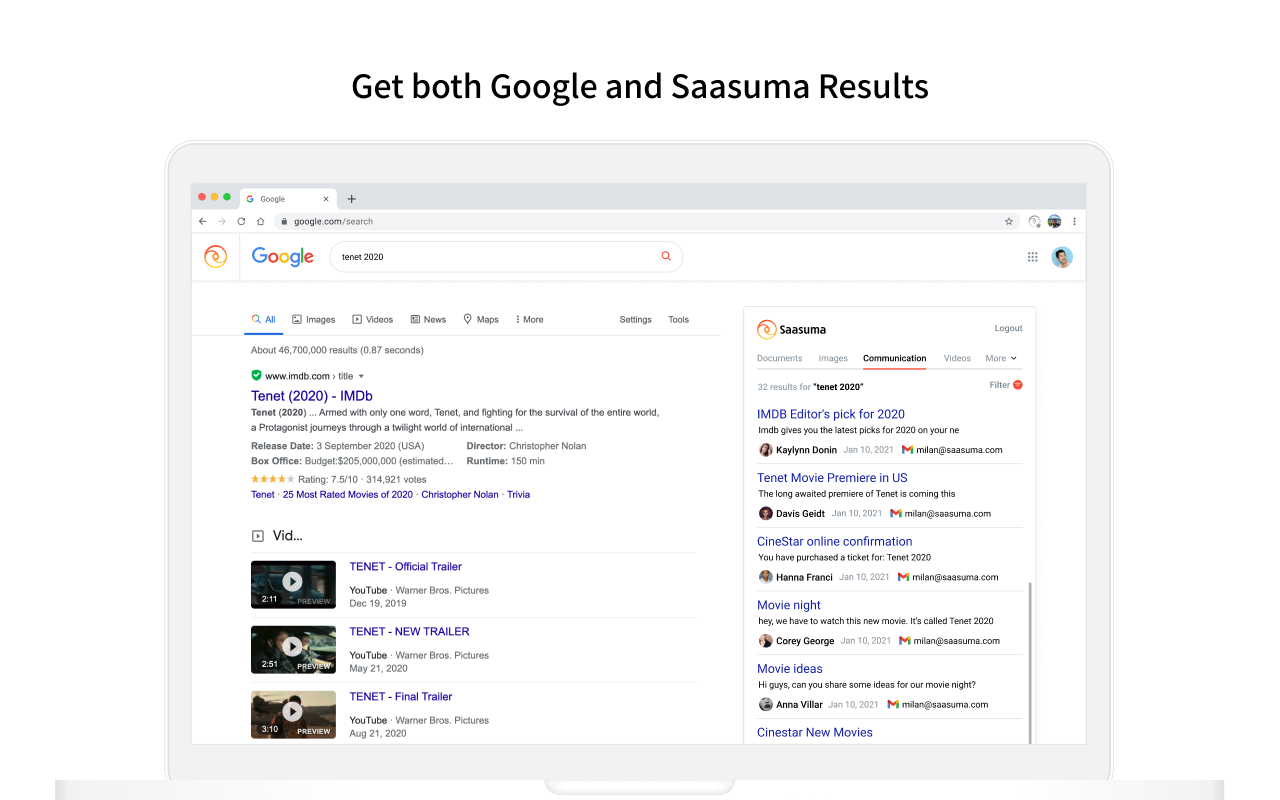Open TENET - Final Trailer link
1280x800 pixels.
point(401,697)
